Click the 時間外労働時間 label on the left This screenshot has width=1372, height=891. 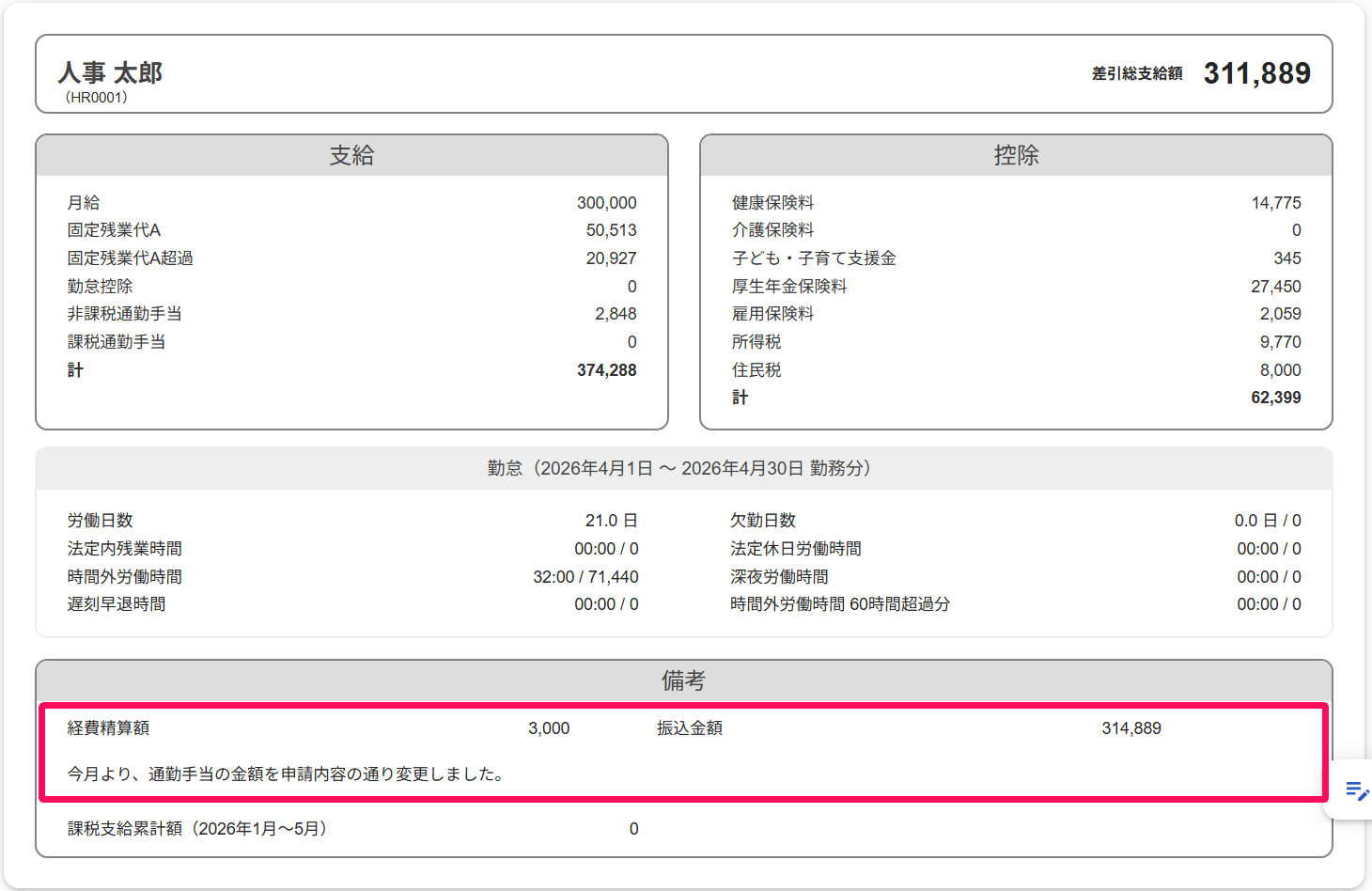coord(125,576)
